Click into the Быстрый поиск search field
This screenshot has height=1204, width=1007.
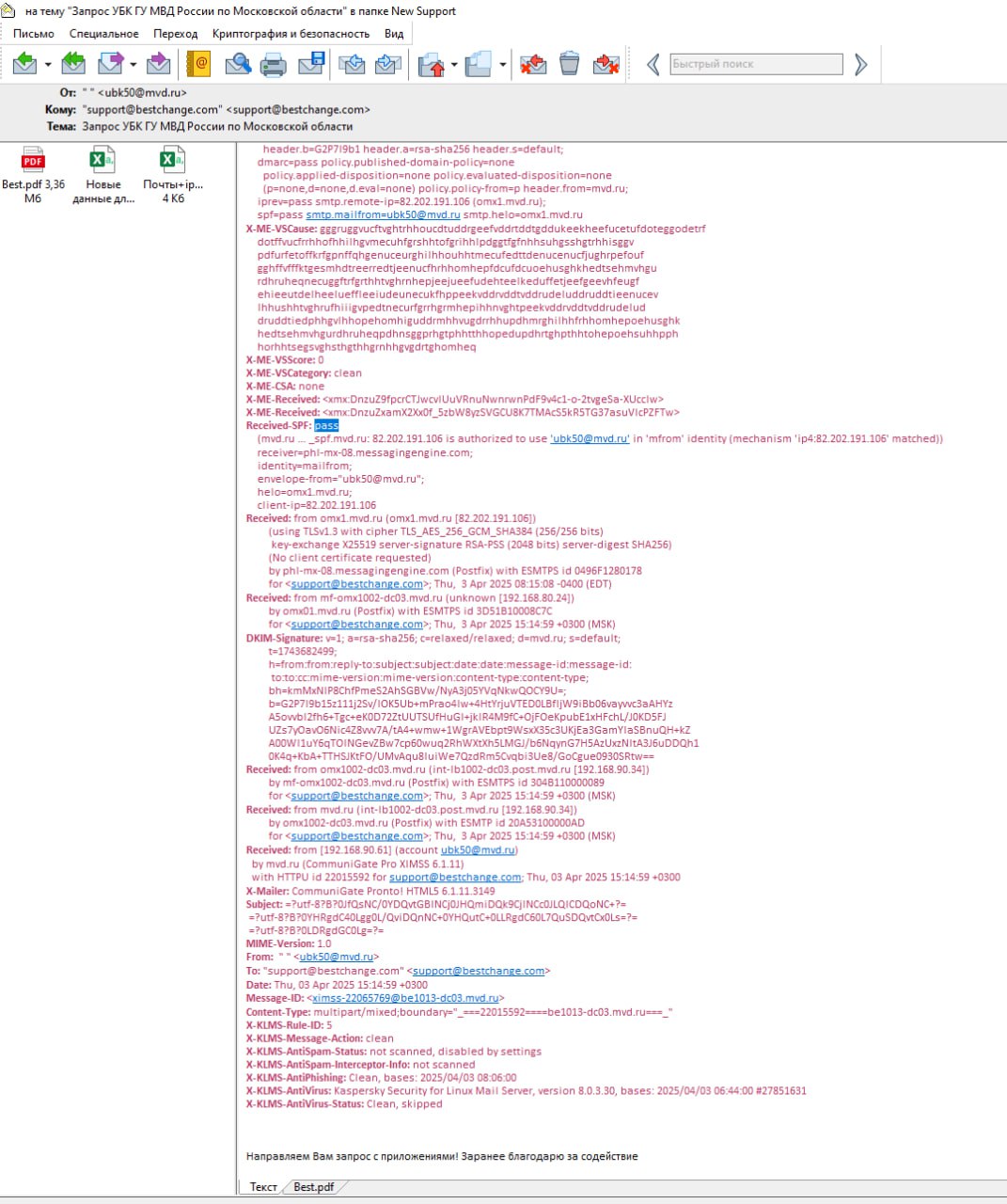click(x=756, y=64)
